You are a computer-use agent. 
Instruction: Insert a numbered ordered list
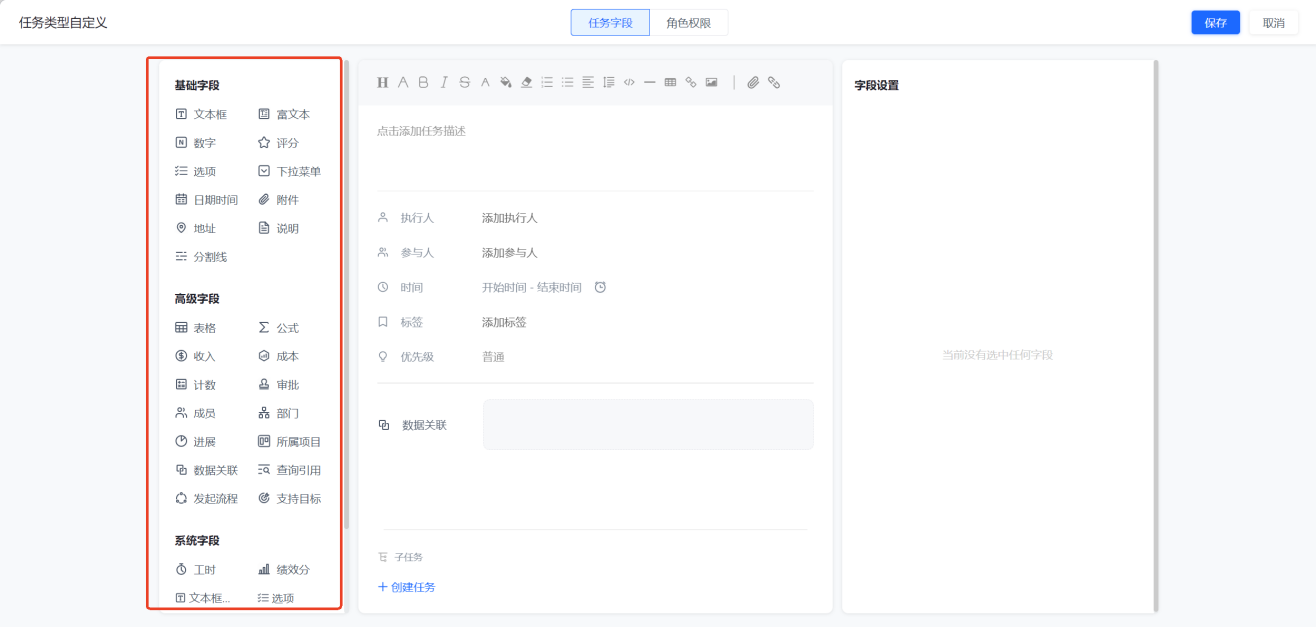(x=547, y=82)
